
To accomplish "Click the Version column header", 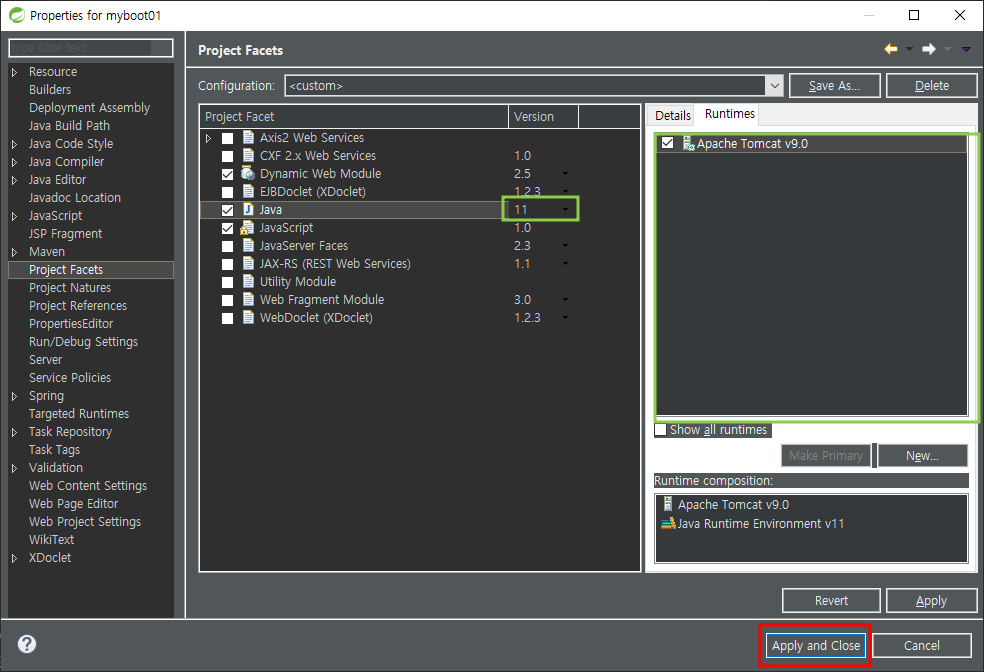I will coord(543,117).
